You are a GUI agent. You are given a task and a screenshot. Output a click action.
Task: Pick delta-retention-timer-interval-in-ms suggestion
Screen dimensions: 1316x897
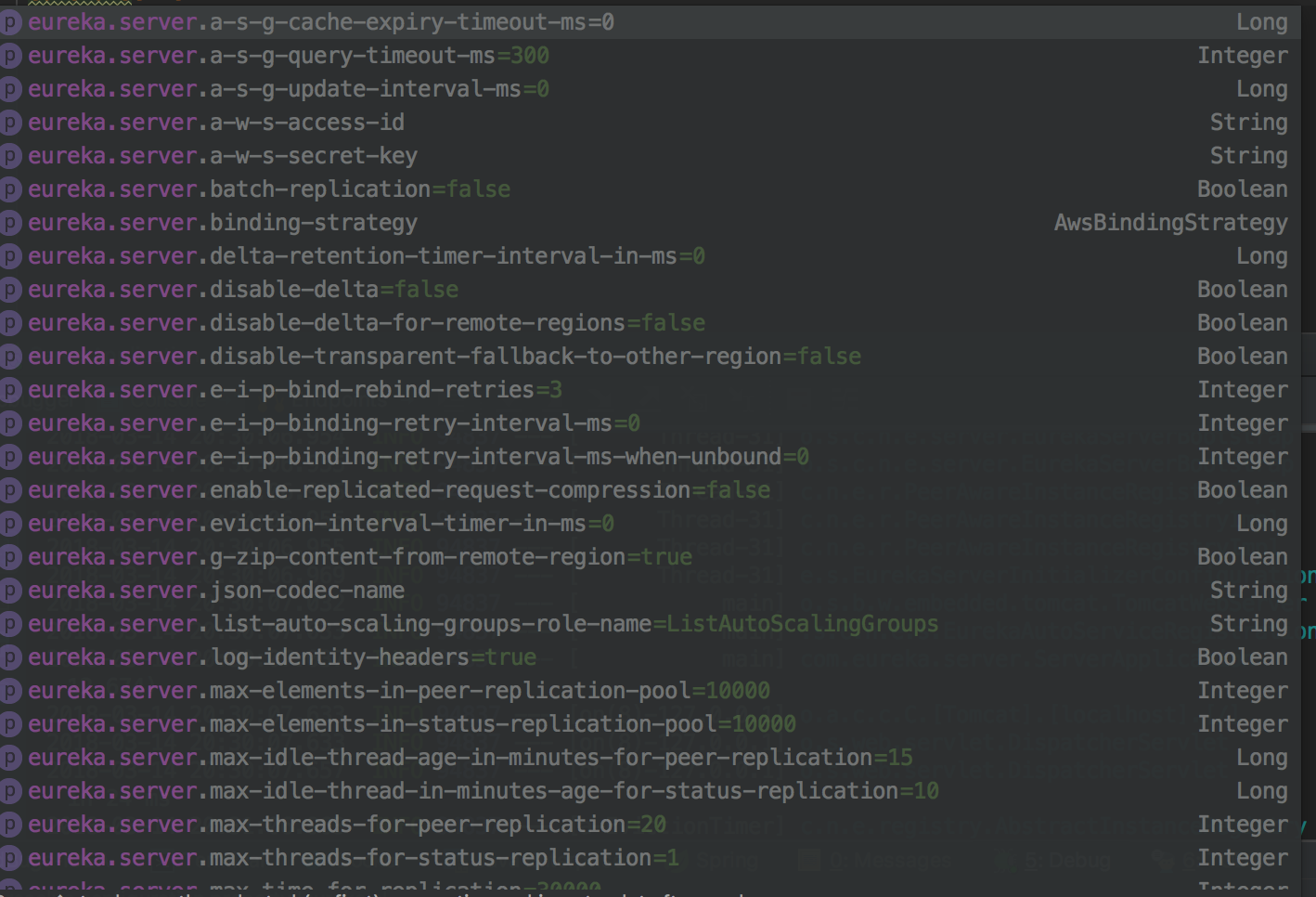pos(366,256)
